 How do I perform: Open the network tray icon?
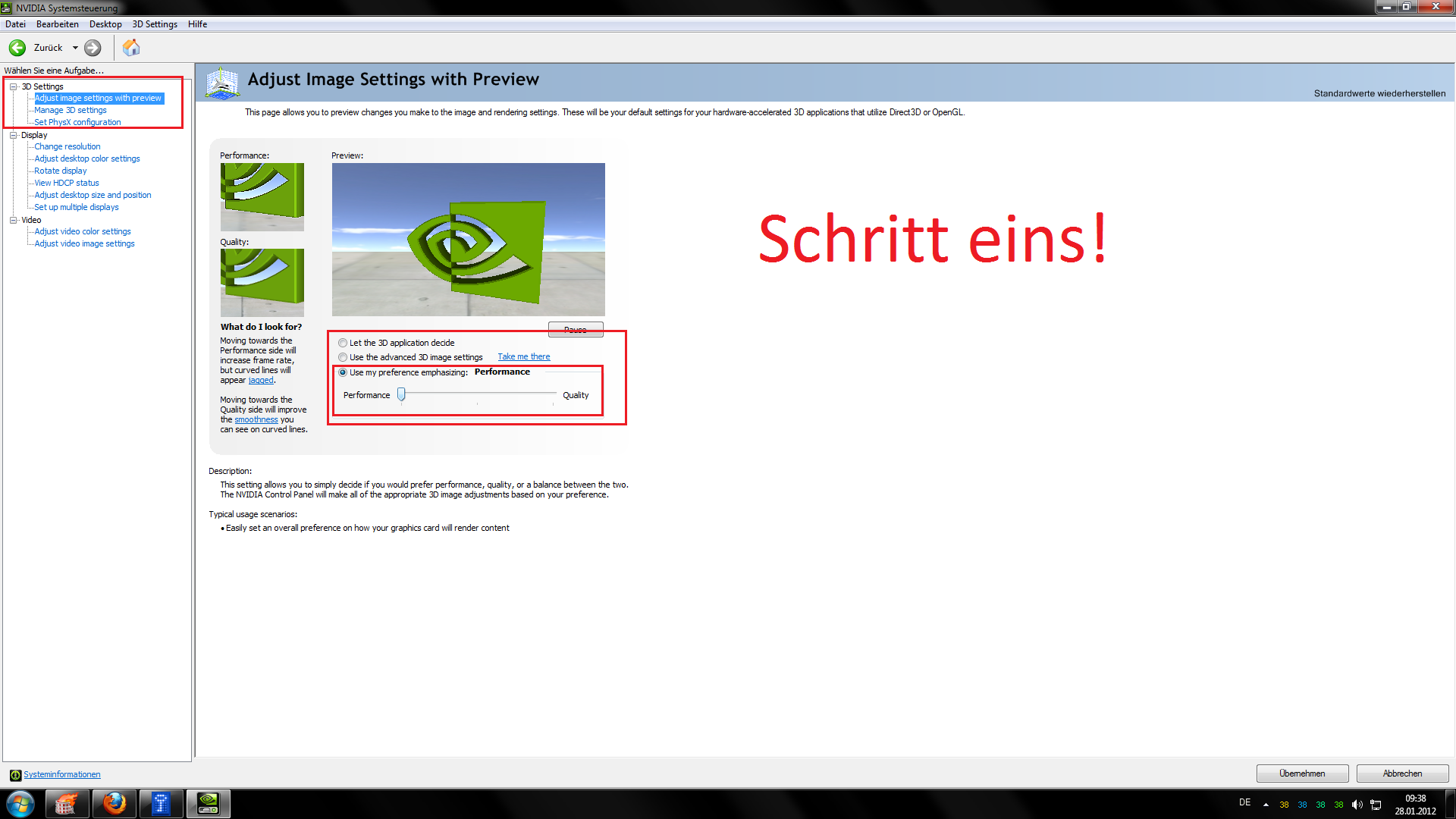tap(1376, 805)
